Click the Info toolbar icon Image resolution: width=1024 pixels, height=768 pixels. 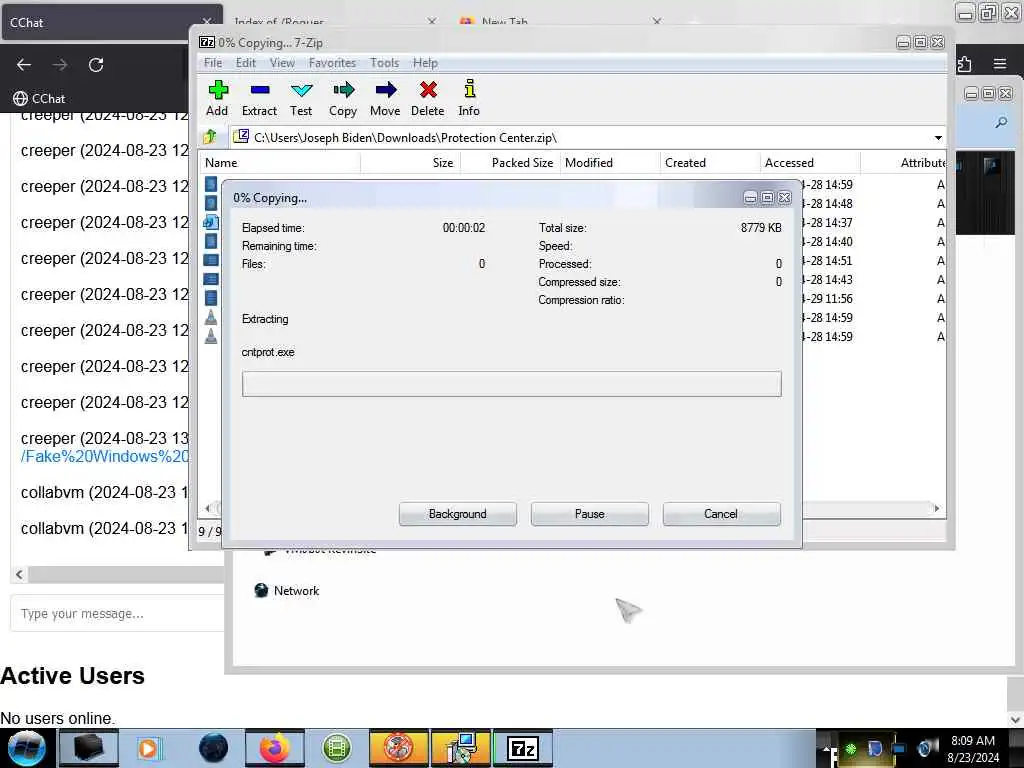point(469,98)
